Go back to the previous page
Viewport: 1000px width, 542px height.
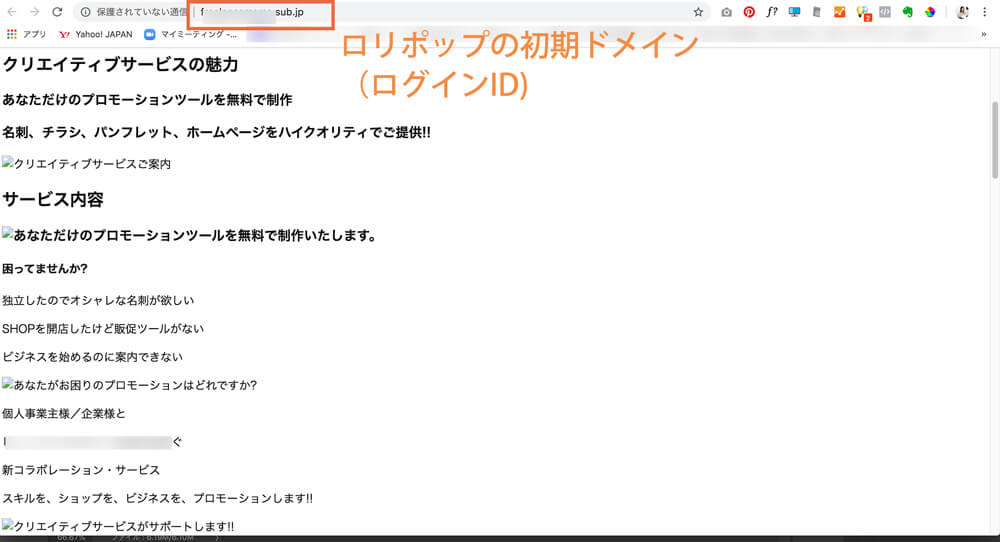click(11, 12)
